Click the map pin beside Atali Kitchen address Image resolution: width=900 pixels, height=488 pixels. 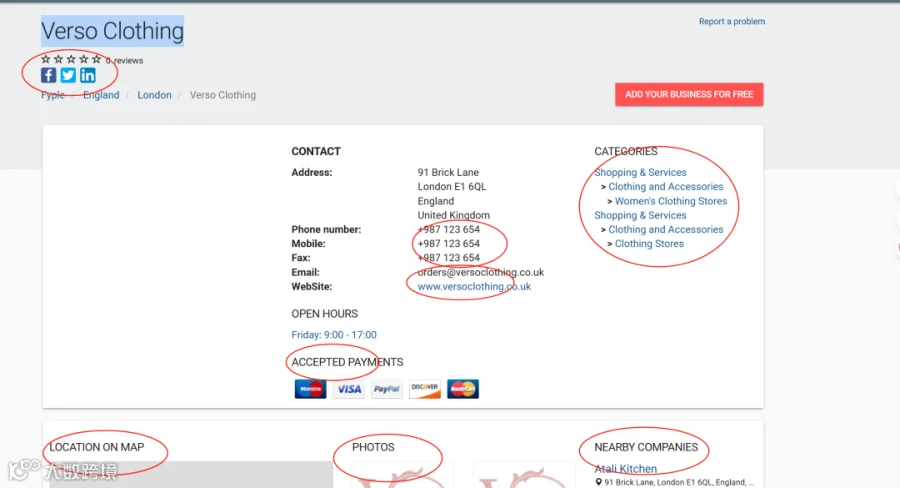pyautogui.click(x=598, y=482)
